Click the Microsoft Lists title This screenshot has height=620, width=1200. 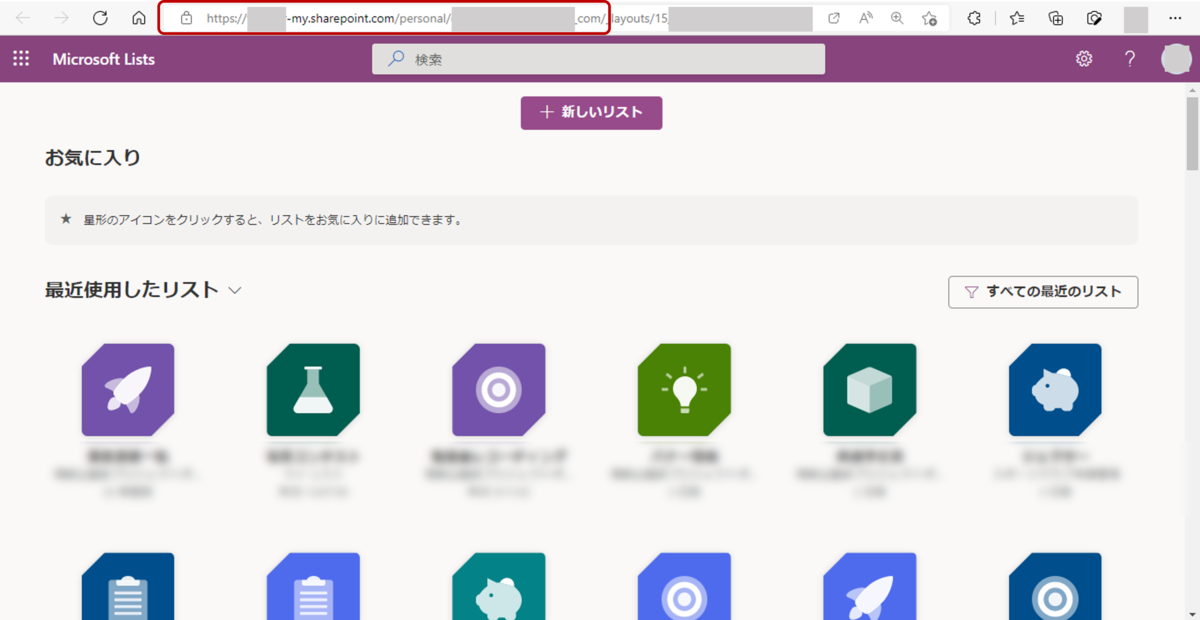(x=104, y=59)
